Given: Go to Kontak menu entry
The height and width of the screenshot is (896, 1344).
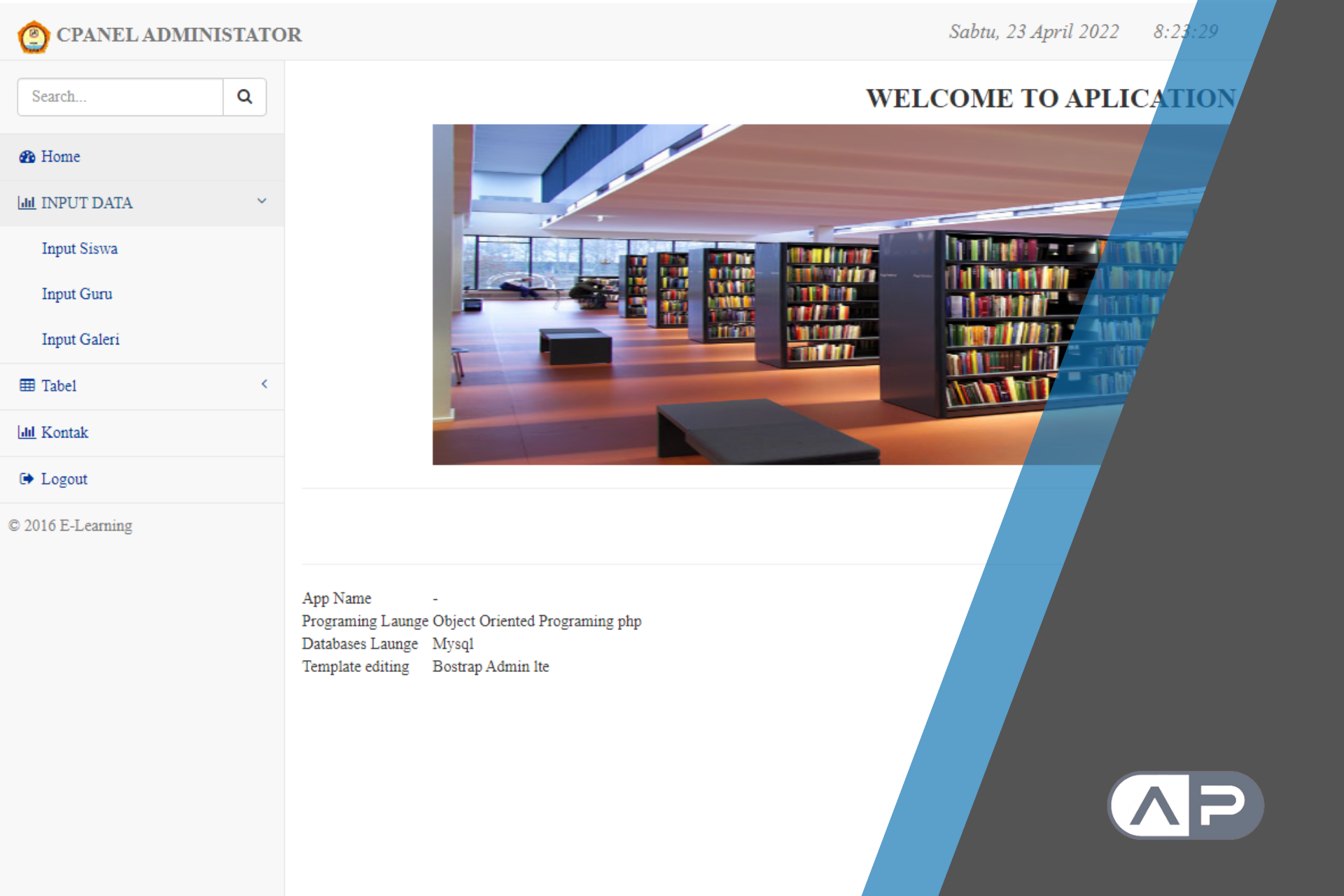Looking at the screenshot, I should coord(64,433).
